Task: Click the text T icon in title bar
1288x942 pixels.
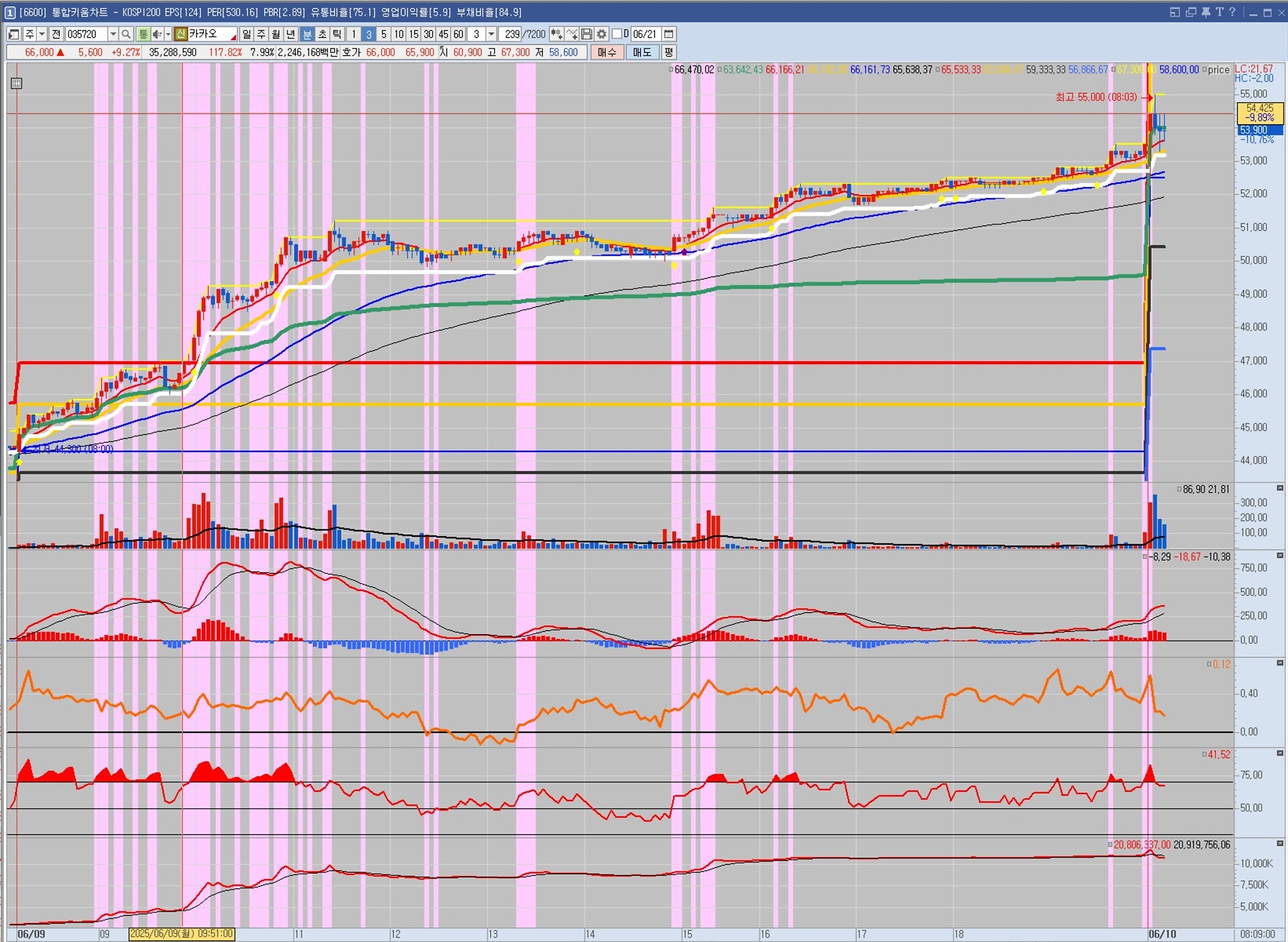Action: click(1220, 12)
